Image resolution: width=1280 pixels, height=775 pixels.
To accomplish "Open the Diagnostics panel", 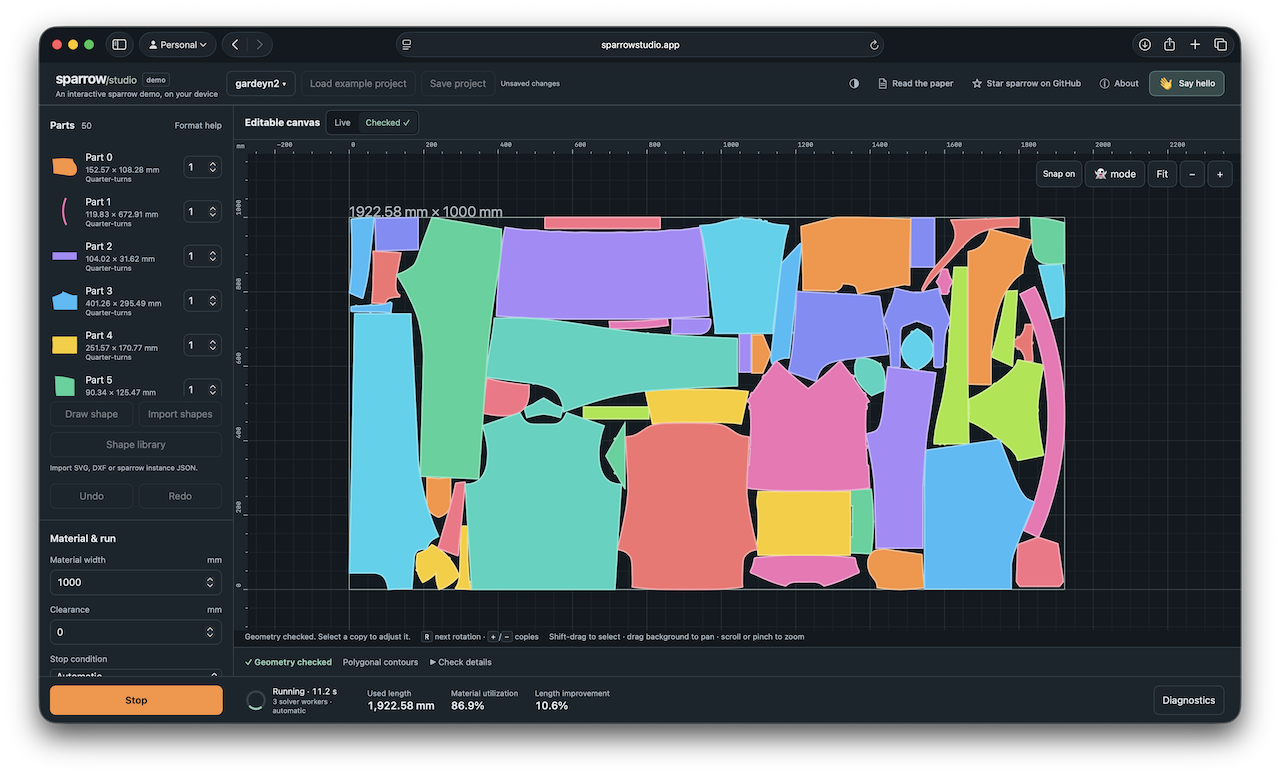I will 1188,700.
